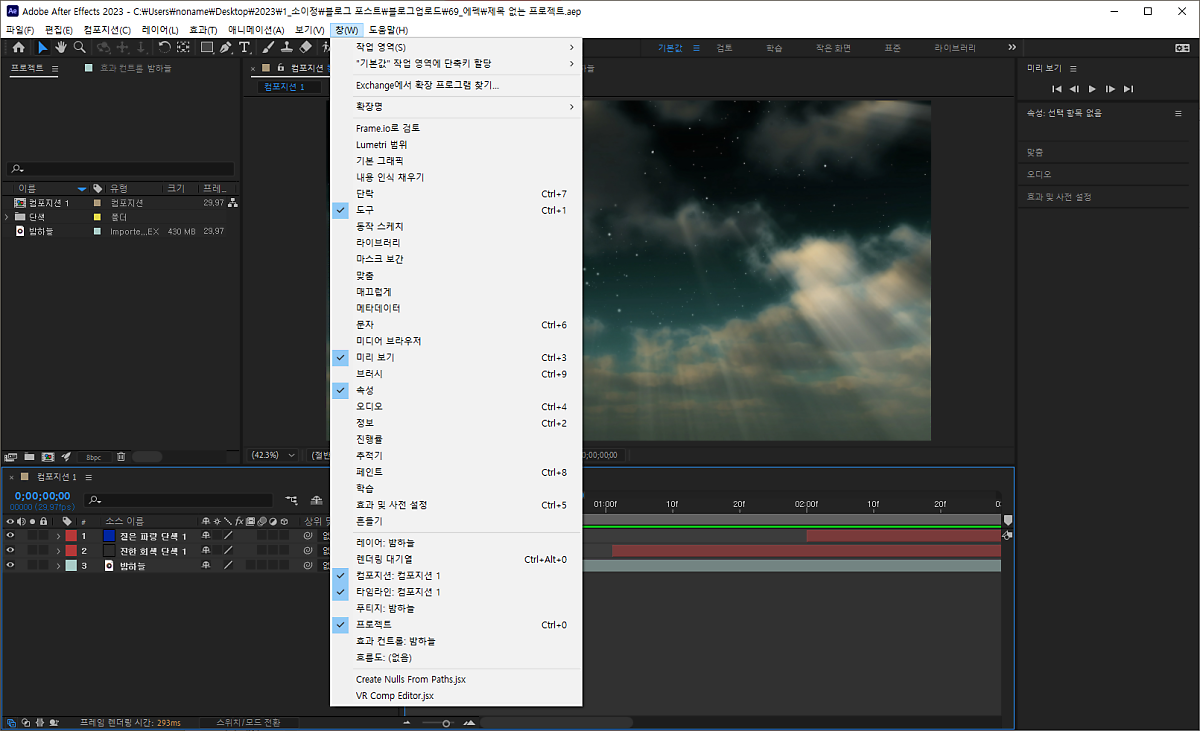The height and width of the screenshot is (731, 1200).
Task: Select the Pen tool
Action: [226, 47]
